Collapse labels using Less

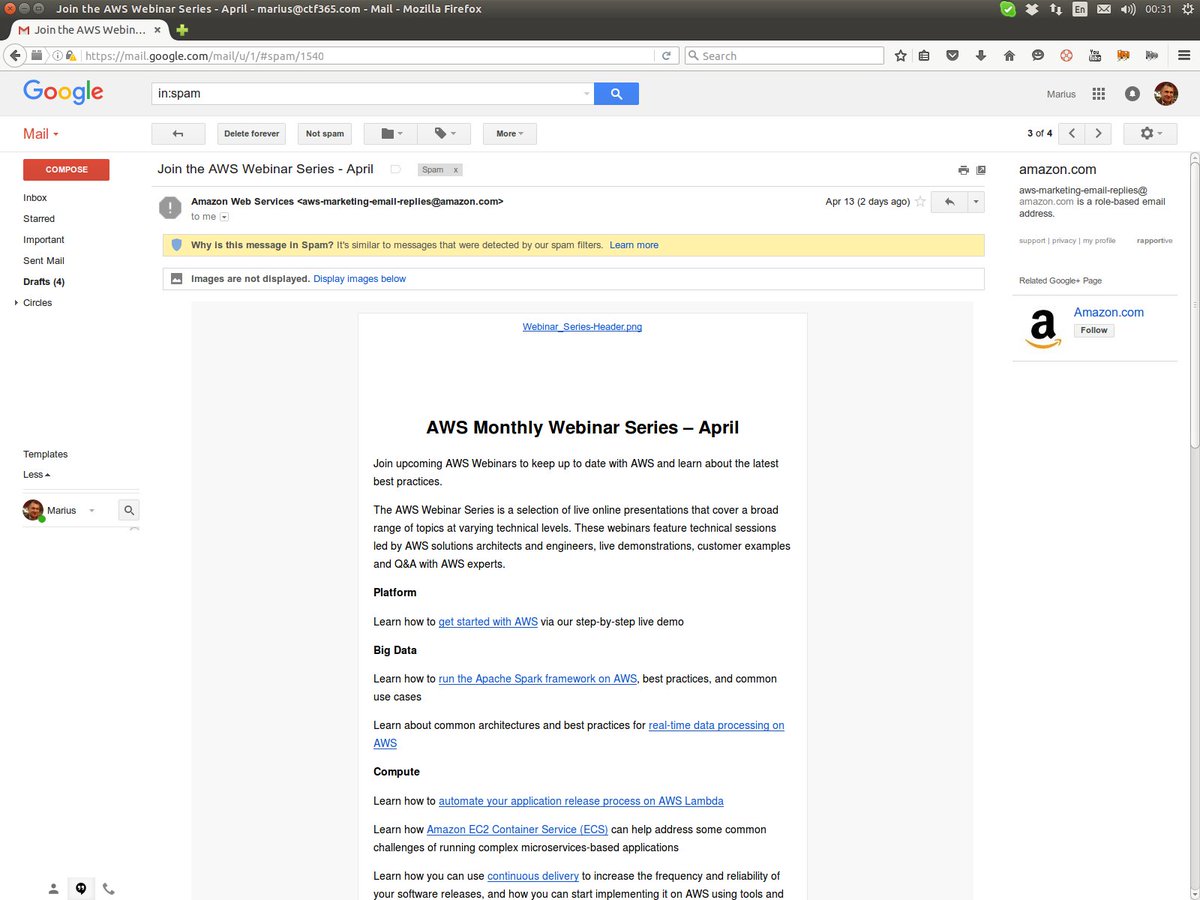click(x=37, y=475)
